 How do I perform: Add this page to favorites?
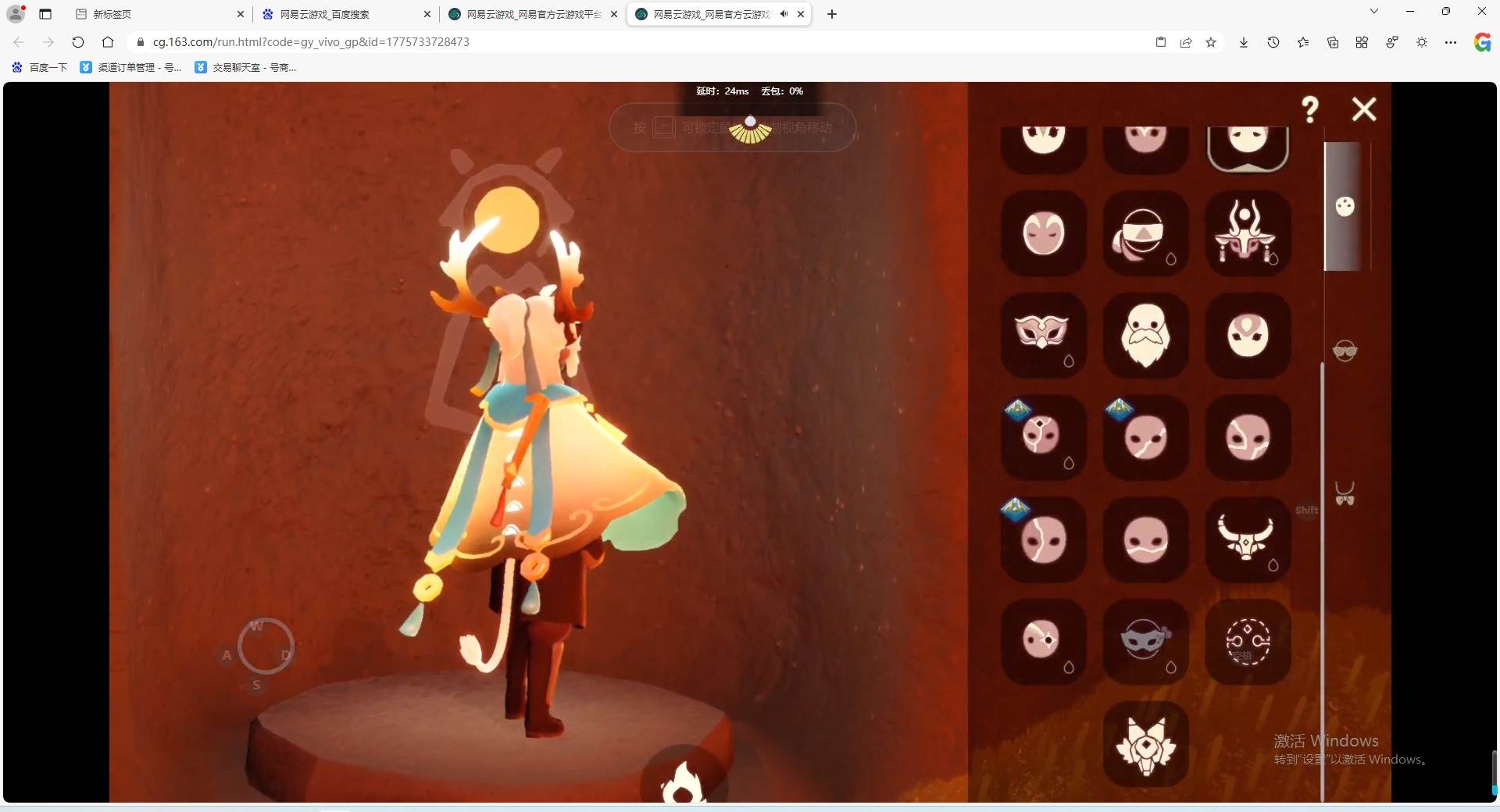(x=1211, y=42)
